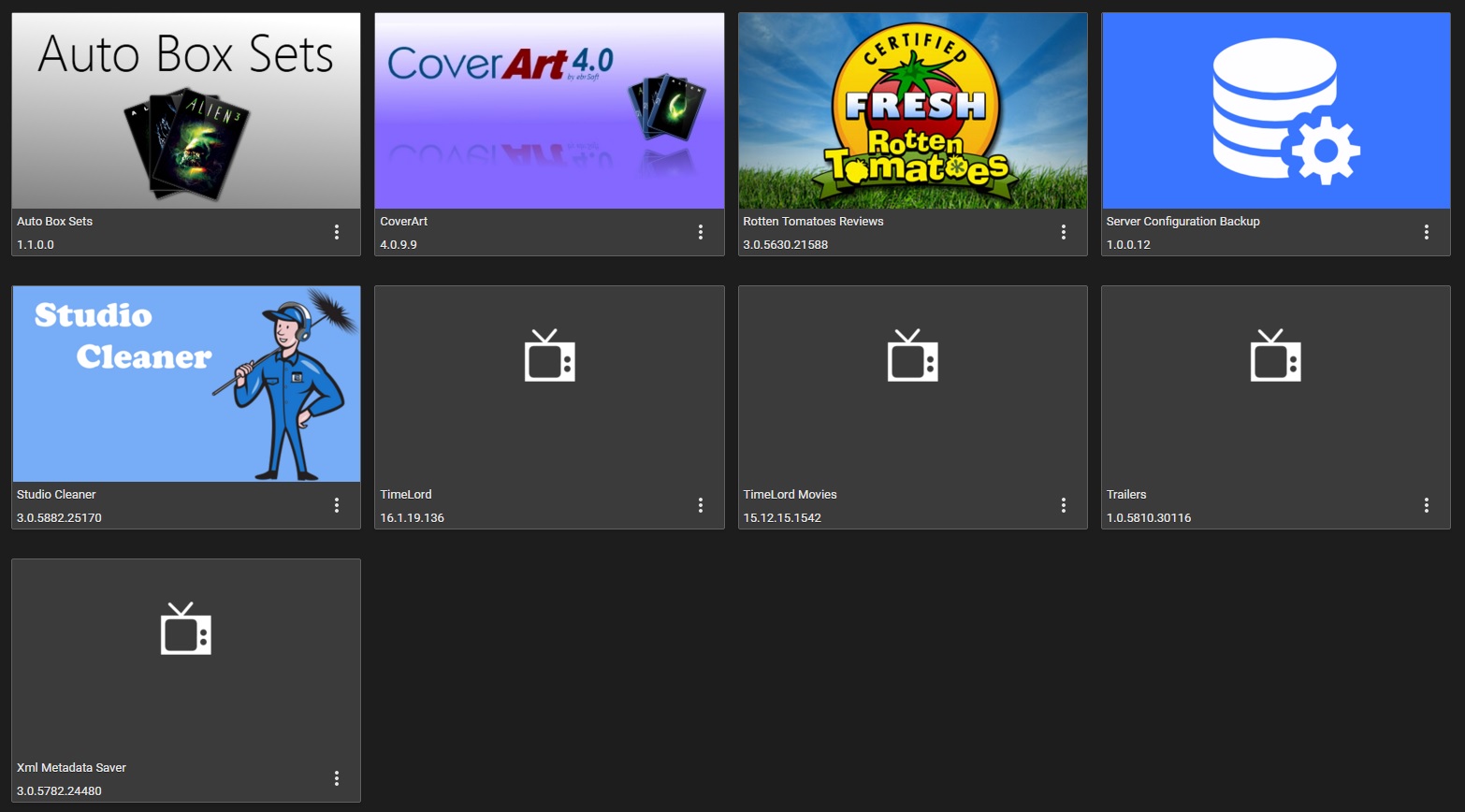Image resolution: width=1465 pixels, height=812 pixels.
Task: Click the Server Configuration Backup title
Action: coord(1182,222)
